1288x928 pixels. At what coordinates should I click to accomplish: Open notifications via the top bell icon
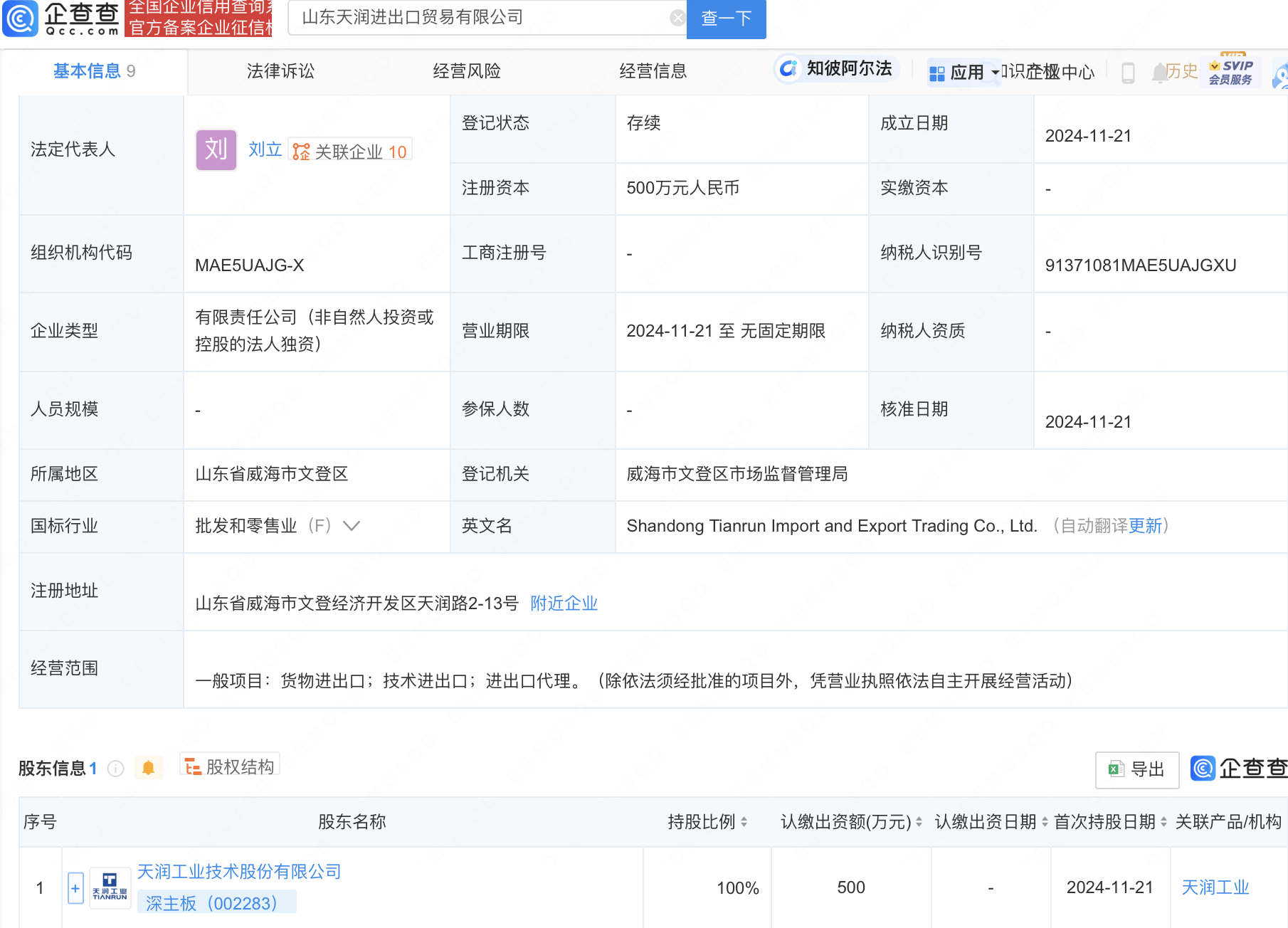click(x=1158, y=72)
